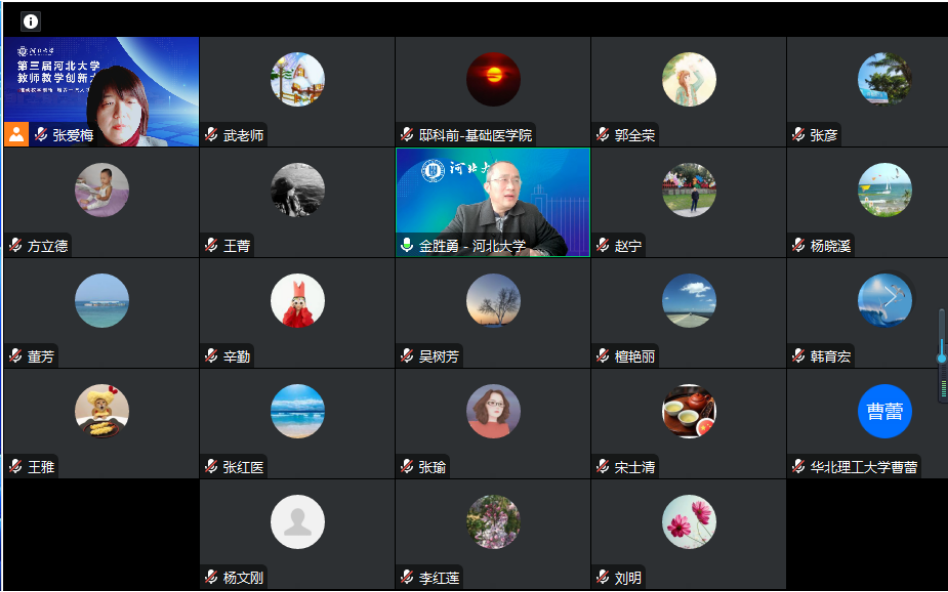Click the 李红莲 name label
The width and height of the screenshot is (948, 592).
click(x=439, y=577)
